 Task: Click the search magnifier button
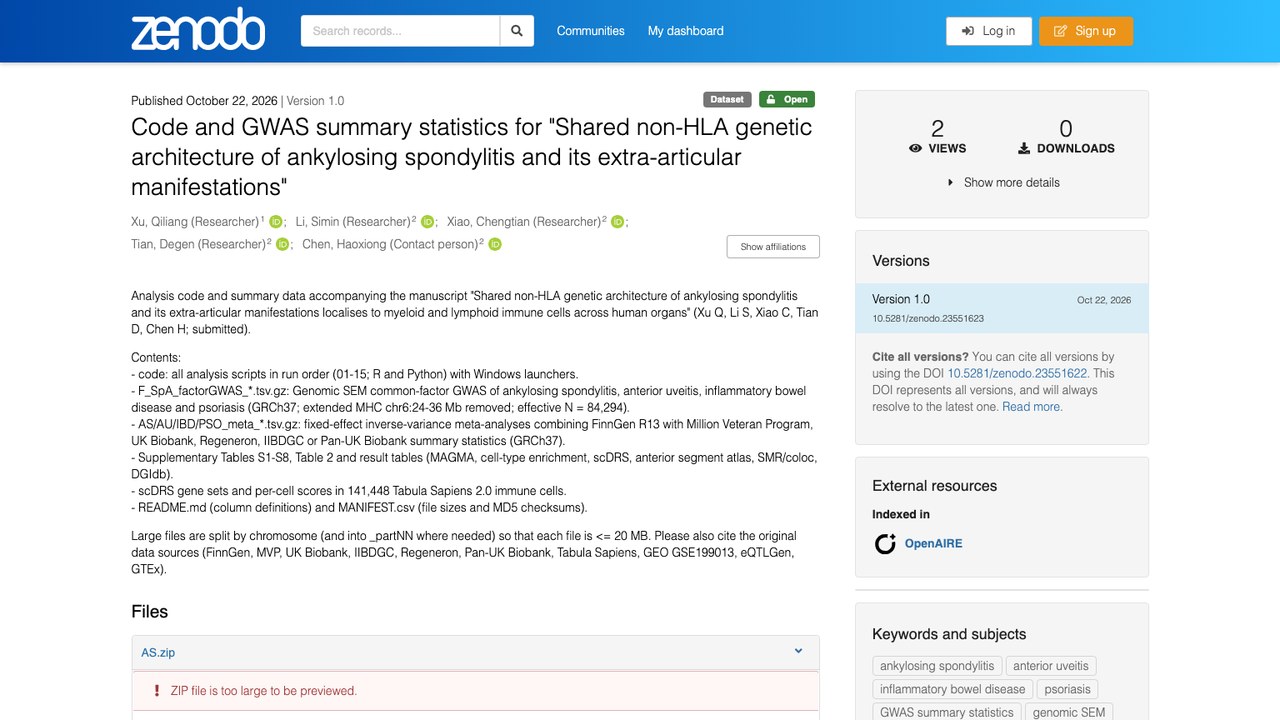pyautogui.click(x=517, y=31)
